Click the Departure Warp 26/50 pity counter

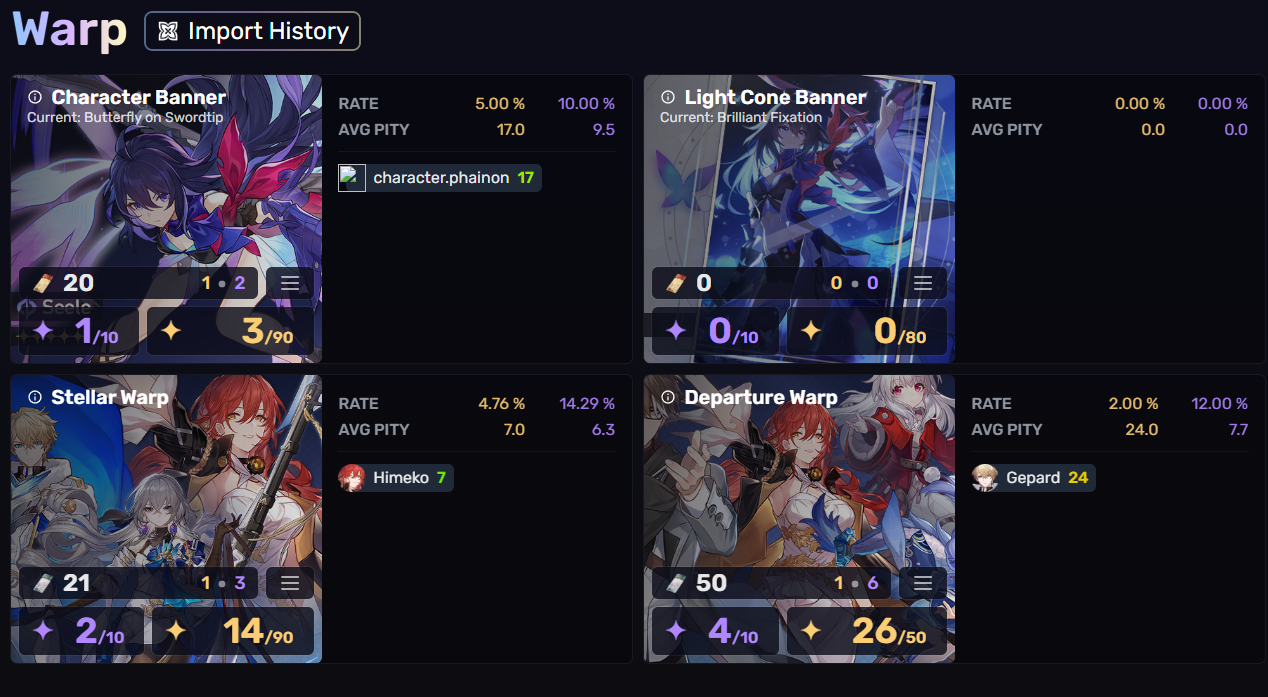pyautogui.click(x=867, y=631)
